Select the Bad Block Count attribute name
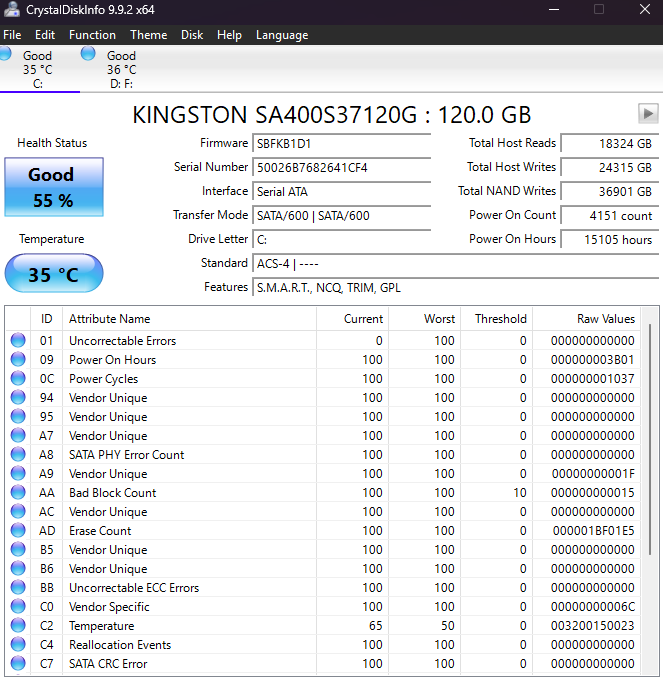Image resolution: width=663 pixels, height=683 pixels. coord(112,493)
